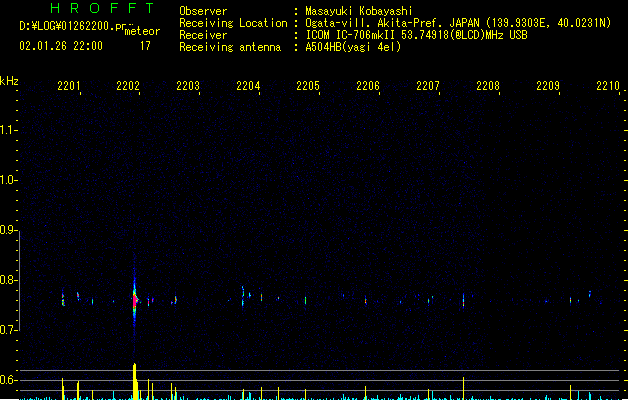Select the Ogata-vill. Akita-Pref. JAPAN location text
The height and width of the screenshot is (400, 629).
point(458,23)
